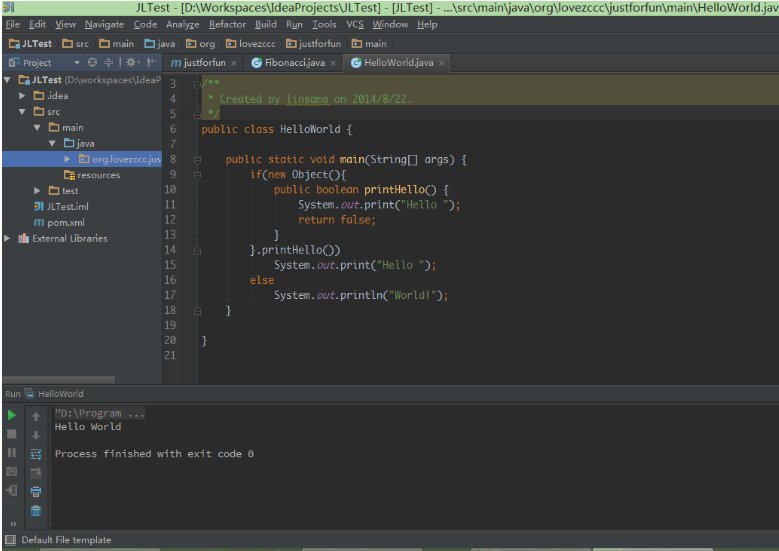Expand the External Libraries node
Image resolution: width=779 pixels, height=551 pixels.
point(8,238)
